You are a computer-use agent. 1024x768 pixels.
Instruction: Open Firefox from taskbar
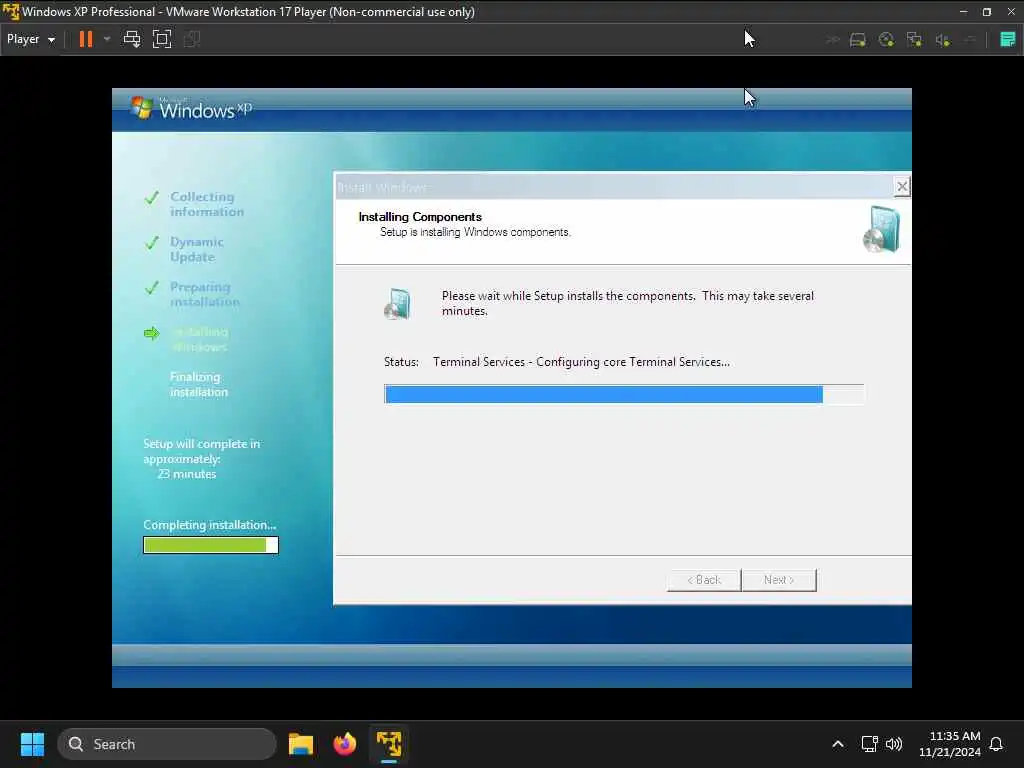pos(345,744)
